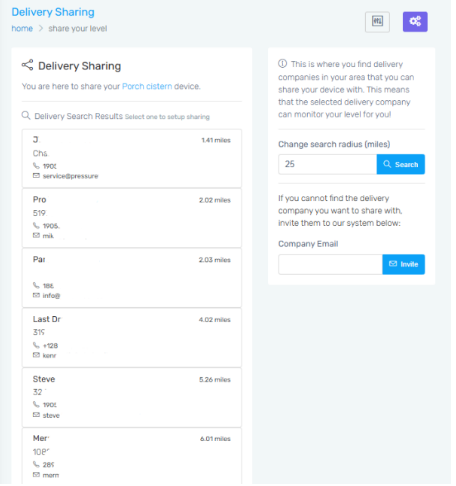Choose the company listed at 6.01 miles
This screenshot has width=456, height=486.
[x=132, y=456]
